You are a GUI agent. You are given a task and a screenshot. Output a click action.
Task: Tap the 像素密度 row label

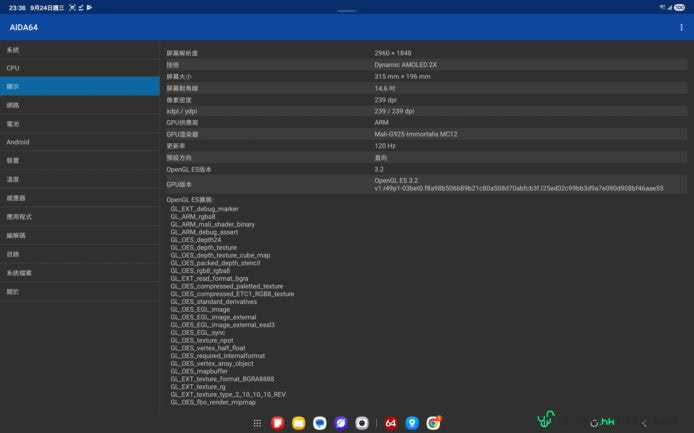[x=179, y=100]
